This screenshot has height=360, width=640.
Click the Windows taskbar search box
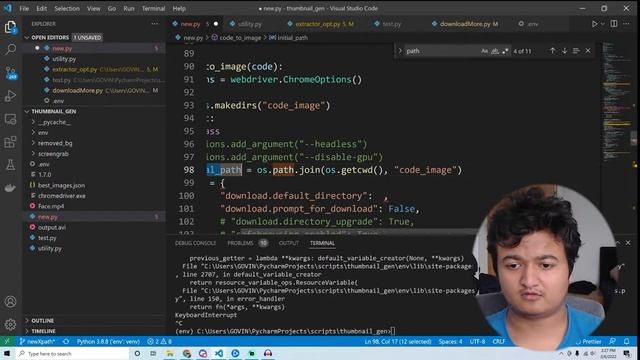point(73,353)
